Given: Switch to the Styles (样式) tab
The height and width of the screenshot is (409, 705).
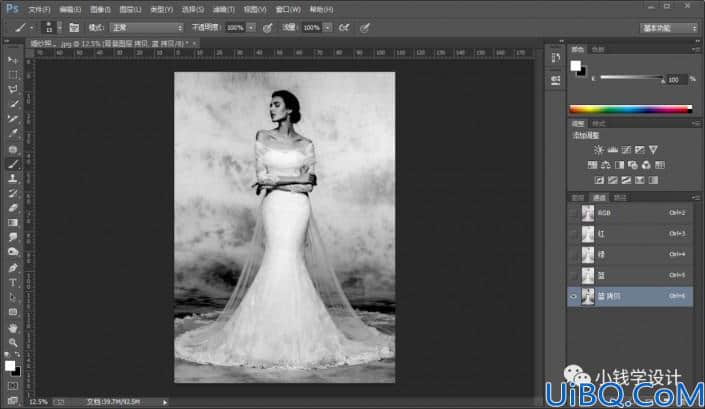Looking at the screenshot, I should coord(598,124).
